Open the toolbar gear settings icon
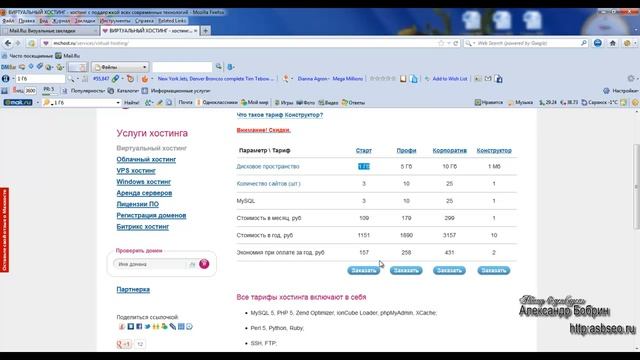This screenshot has width=640, height=360. (x=631, y=79)
